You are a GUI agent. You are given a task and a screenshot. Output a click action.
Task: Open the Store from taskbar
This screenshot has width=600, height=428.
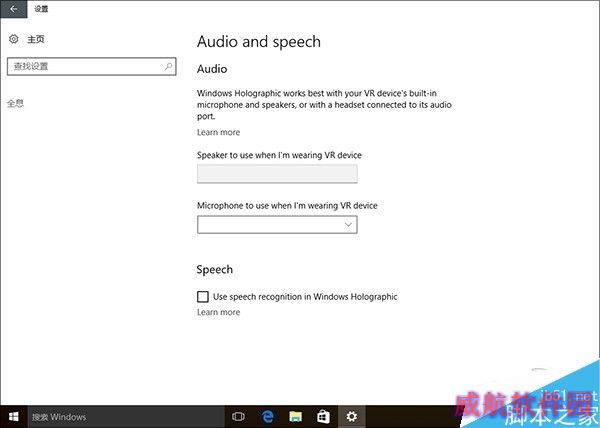coord(323,417)
